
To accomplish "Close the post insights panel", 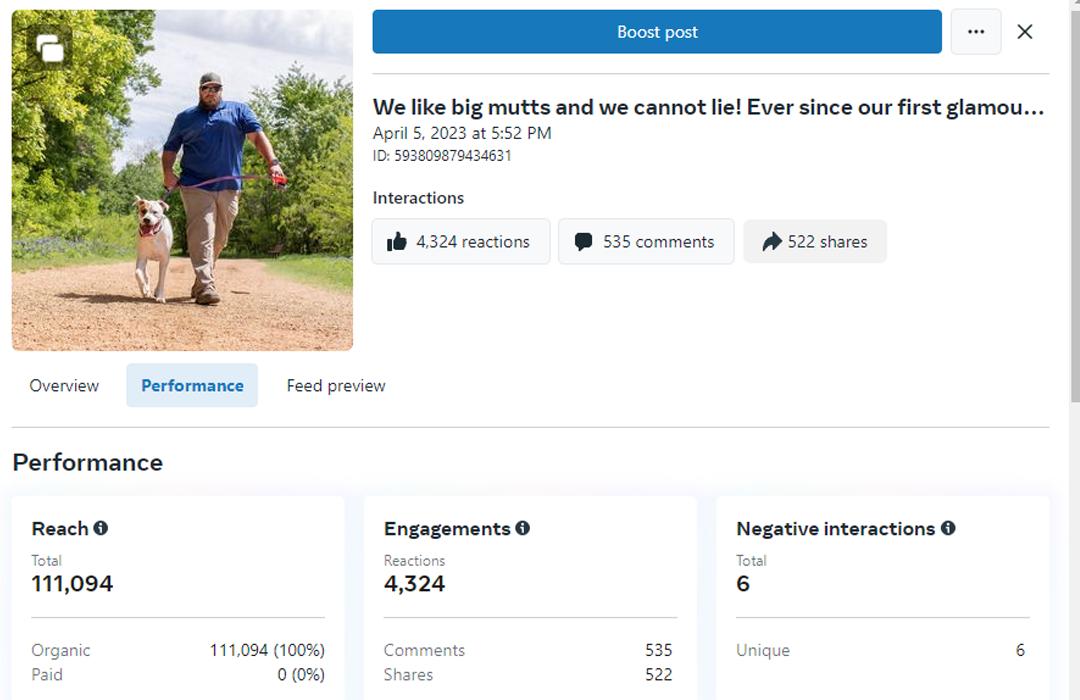I will (x=1025, y=32).
